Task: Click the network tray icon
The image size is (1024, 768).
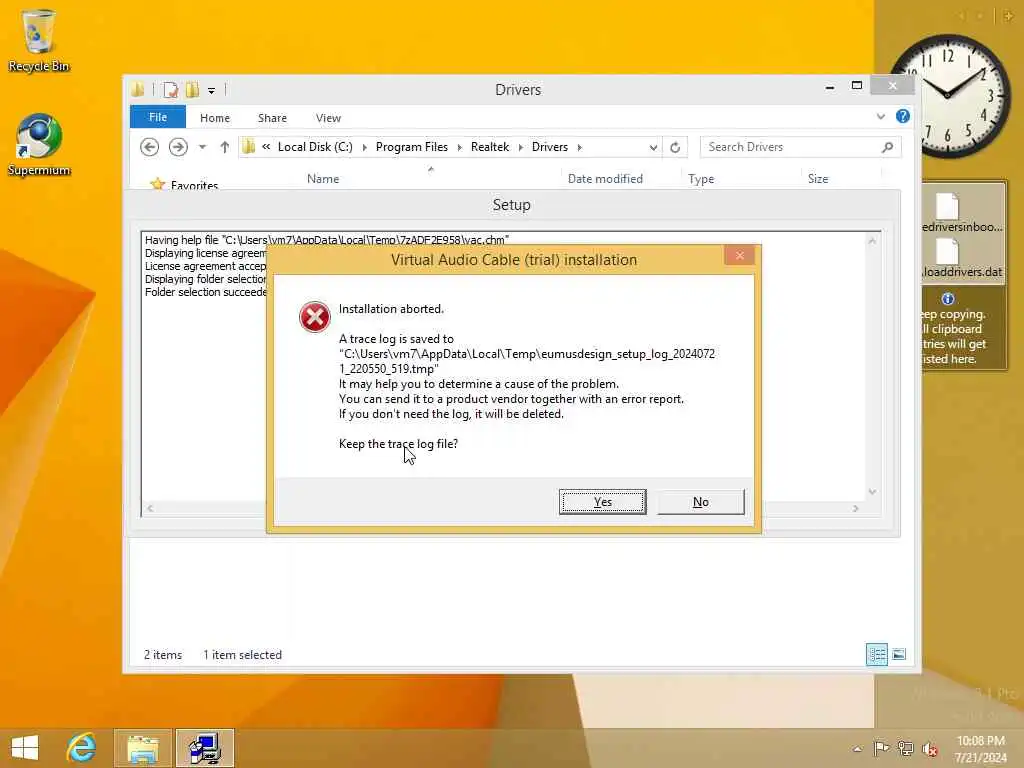Action: pos(905,749)
